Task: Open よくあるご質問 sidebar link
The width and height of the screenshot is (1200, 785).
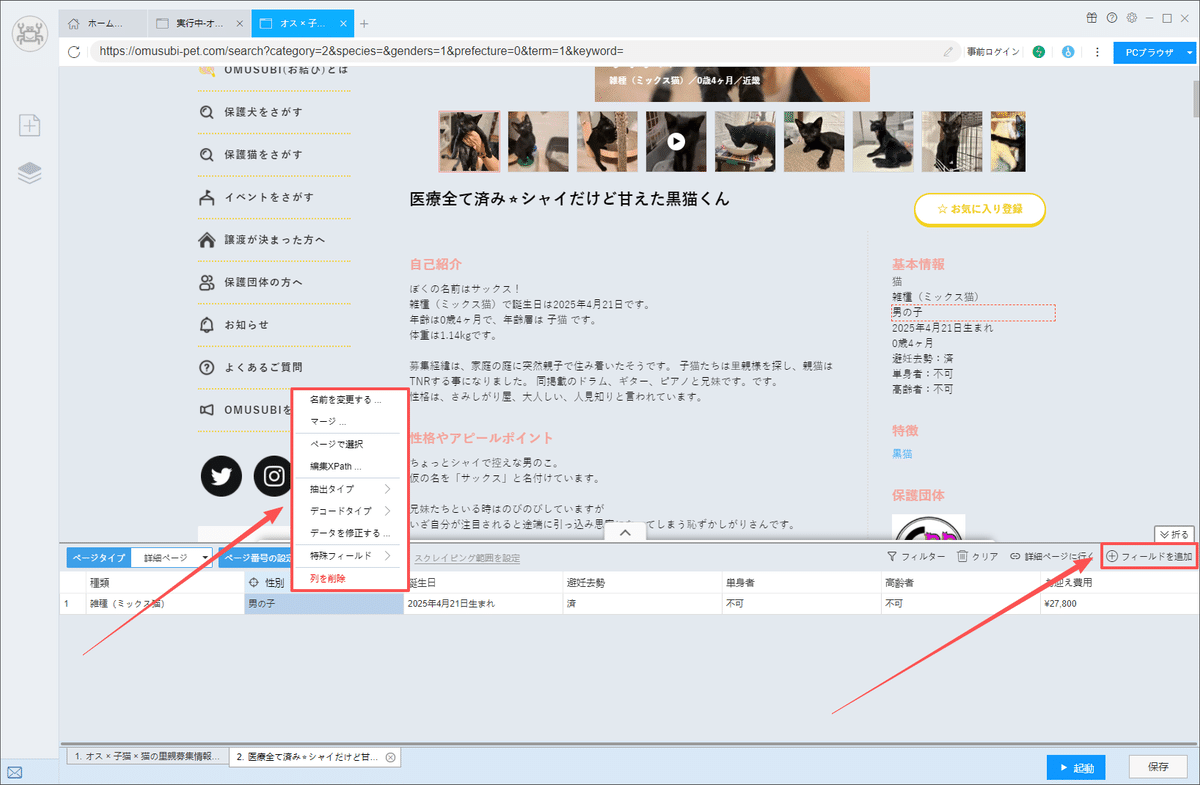Action: point(250,367)
